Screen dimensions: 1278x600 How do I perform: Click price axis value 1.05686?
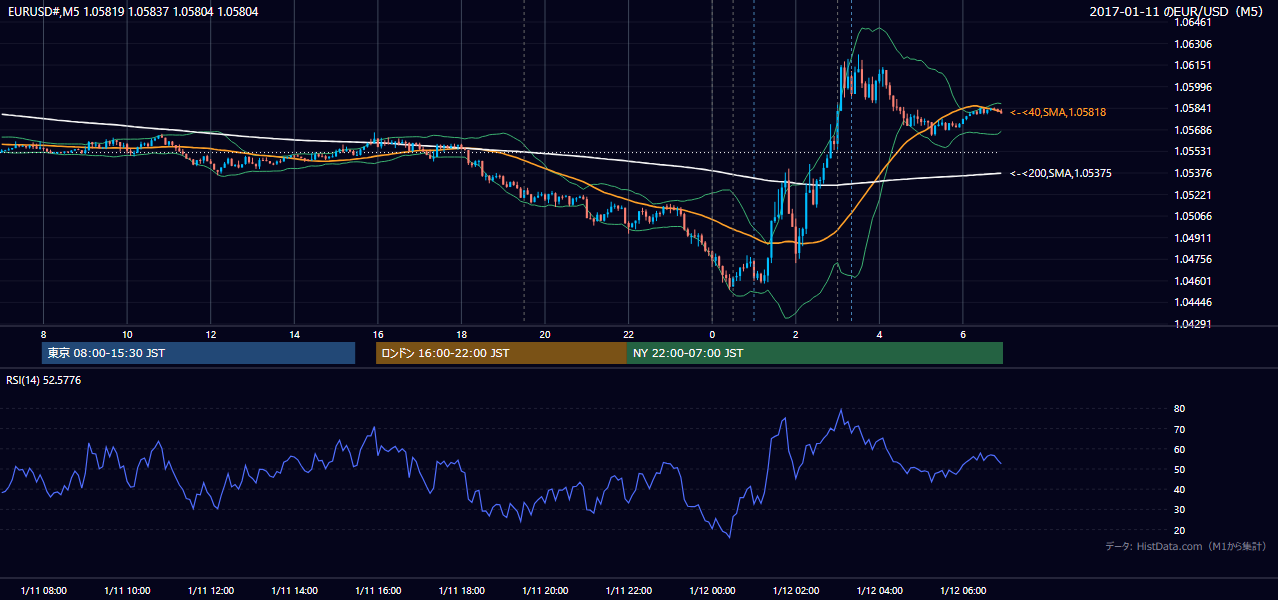pyautogui.click(x=1194, y=130)
